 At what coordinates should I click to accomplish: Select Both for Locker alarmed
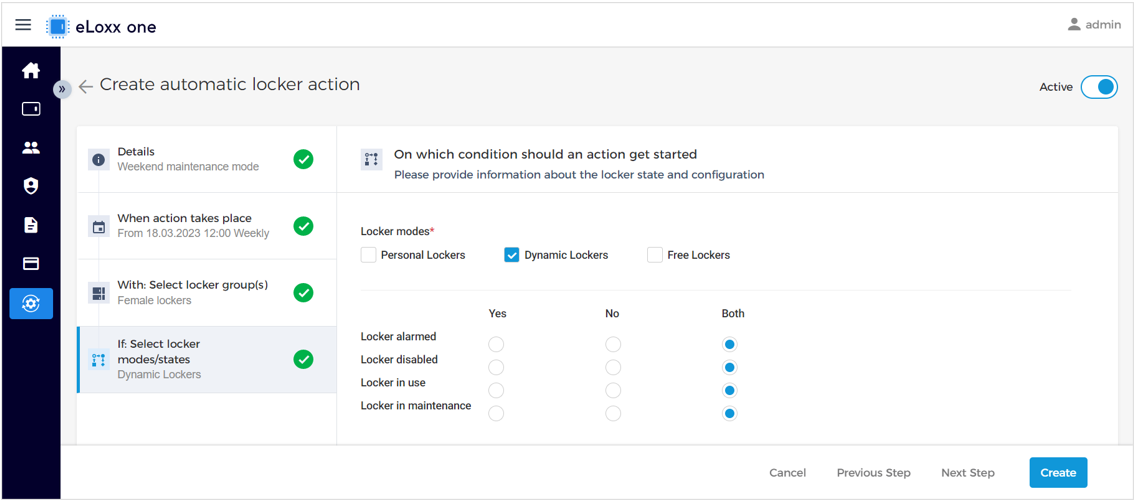click(730, 344)
